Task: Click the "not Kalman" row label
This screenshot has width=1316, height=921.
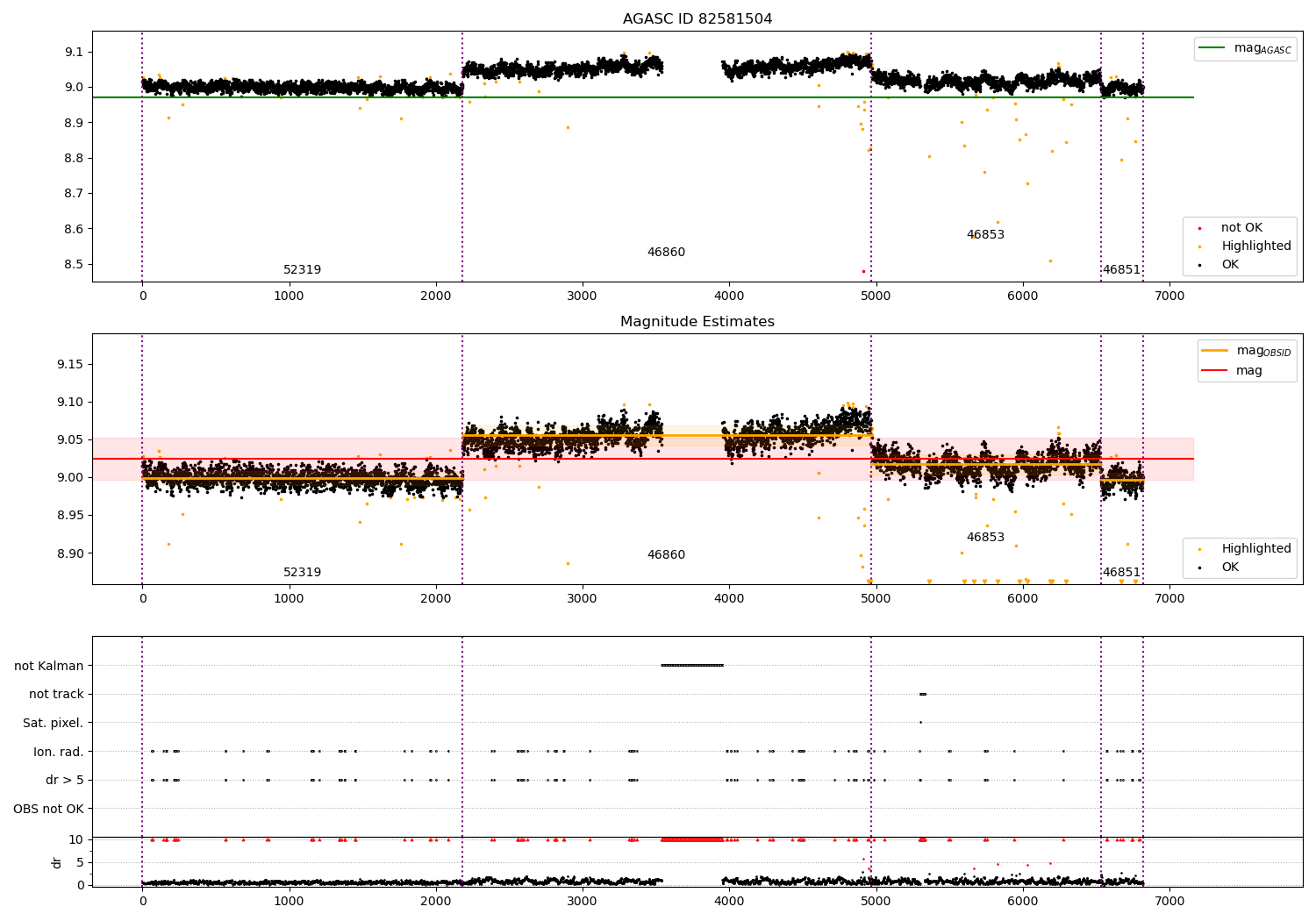Action: [49, 666]
